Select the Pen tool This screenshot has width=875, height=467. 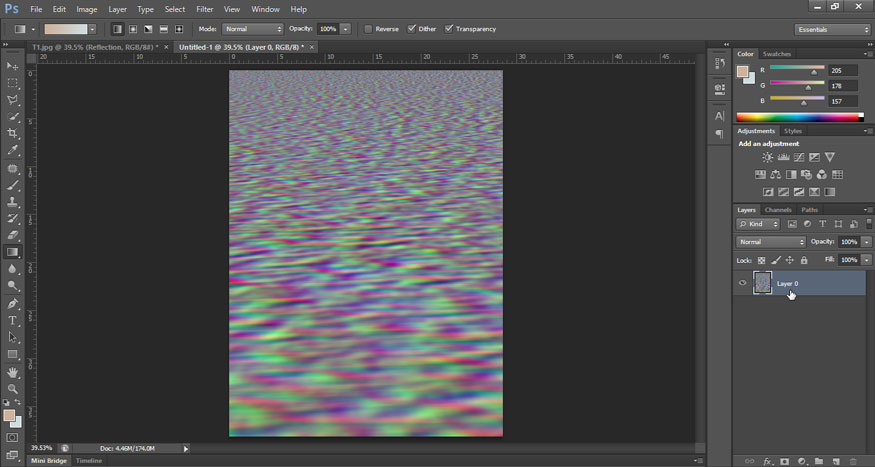click(x=13, y=303)
